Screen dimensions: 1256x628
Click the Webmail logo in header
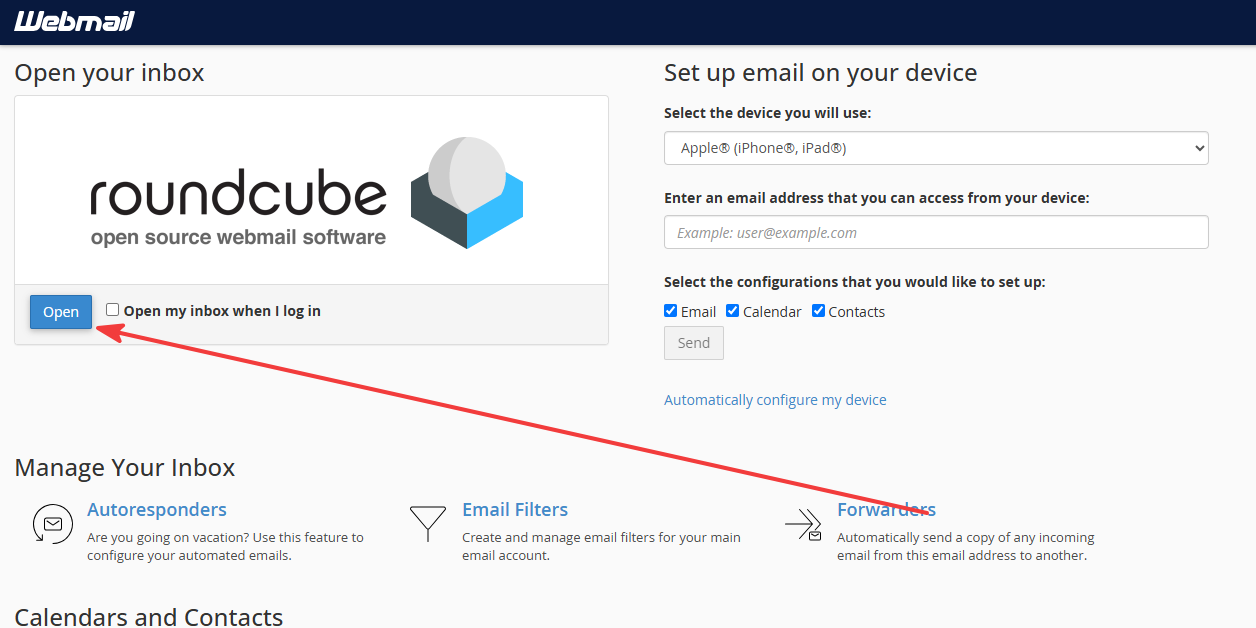(x=74, y=21)
